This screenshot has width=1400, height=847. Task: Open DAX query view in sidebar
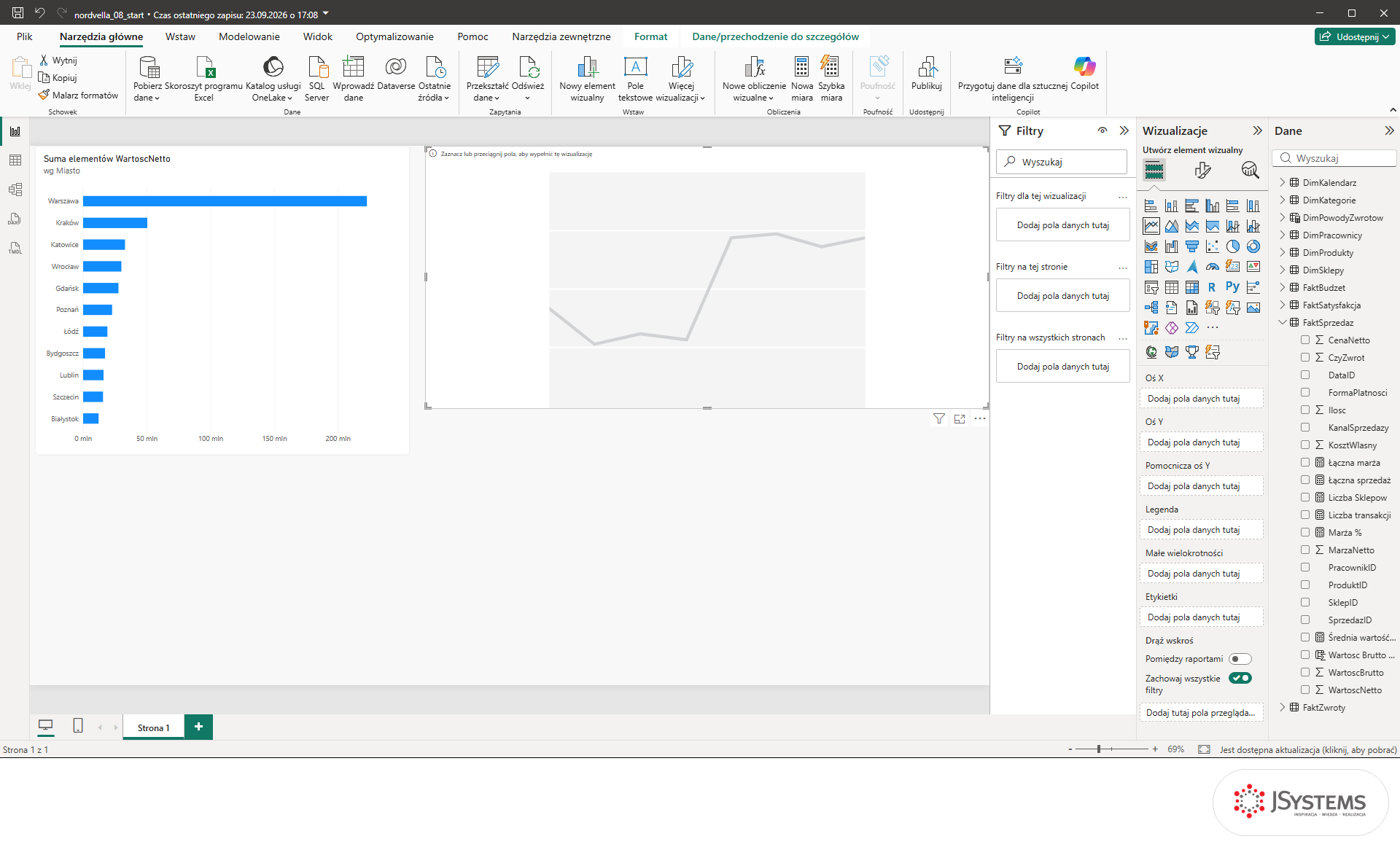coord(15,219)
